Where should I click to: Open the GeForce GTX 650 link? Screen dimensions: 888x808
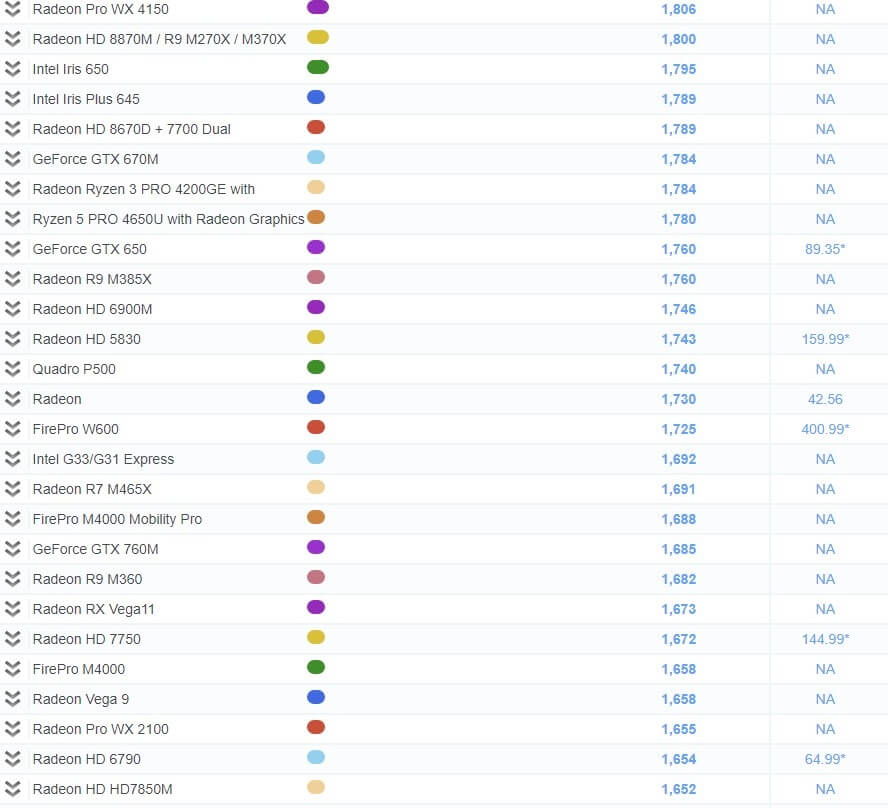coord(89,249)
